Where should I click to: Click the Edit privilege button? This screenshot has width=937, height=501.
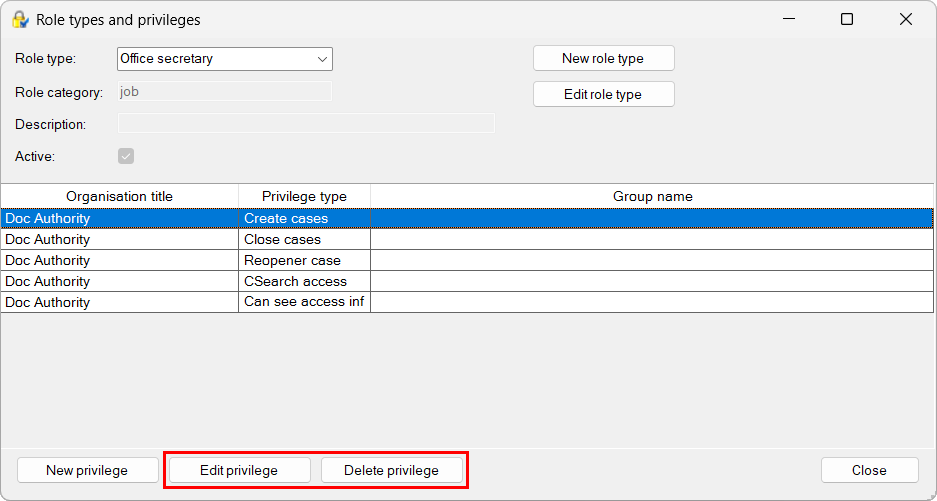coord(239,470)
